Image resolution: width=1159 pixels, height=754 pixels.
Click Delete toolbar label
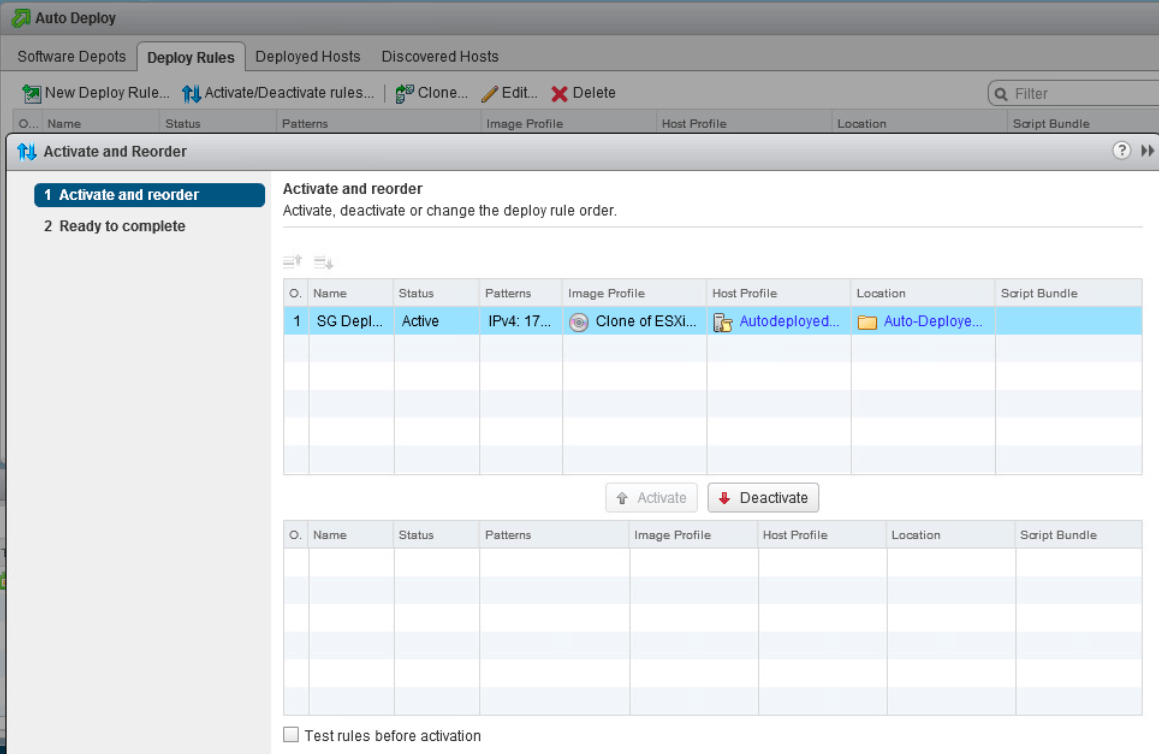coord(594,93)
